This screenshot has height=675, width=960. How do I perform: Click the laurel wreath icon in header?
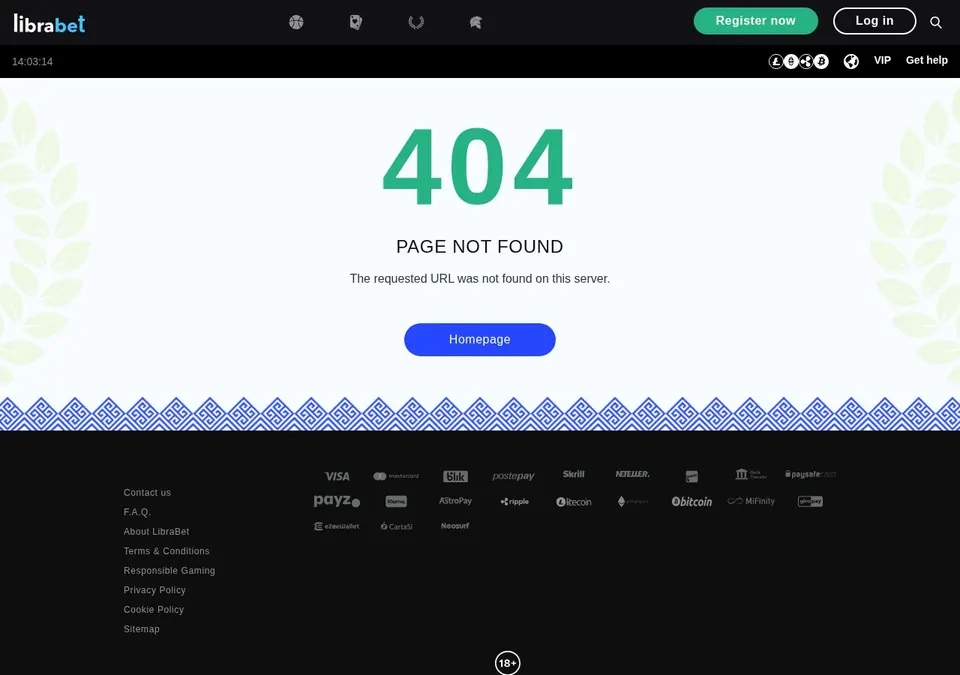pos(416,23)
